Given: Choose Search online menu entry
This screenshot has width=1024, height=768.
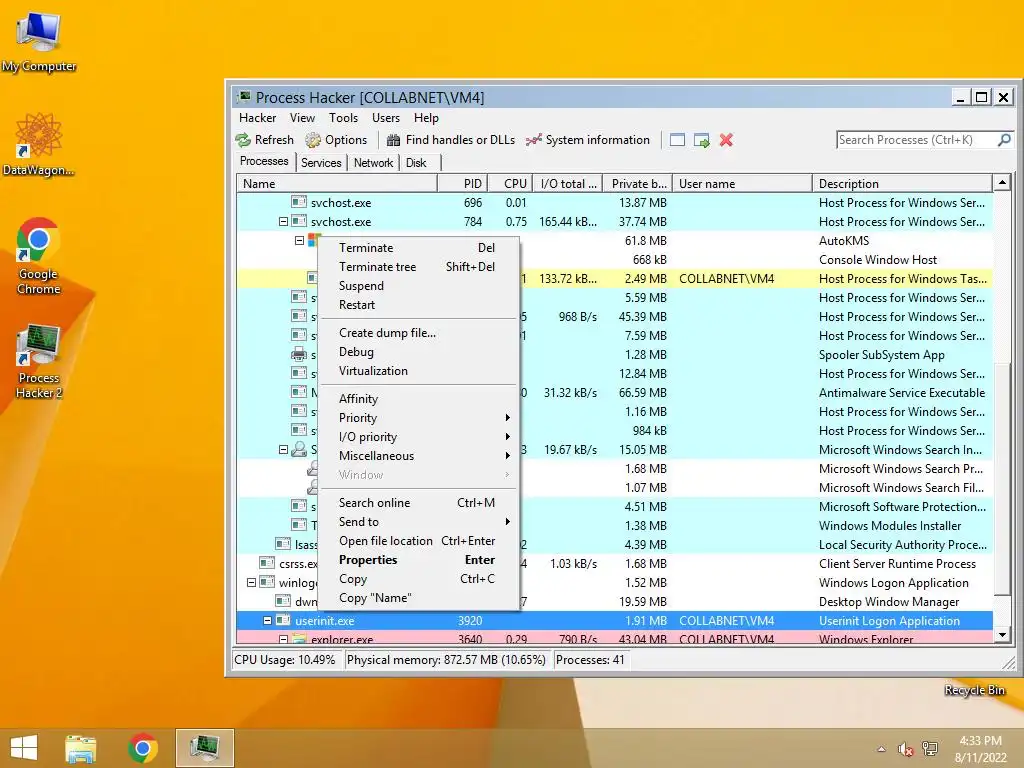Looking at the screenshot, I should pyautogui.click(x=418, y=503).
